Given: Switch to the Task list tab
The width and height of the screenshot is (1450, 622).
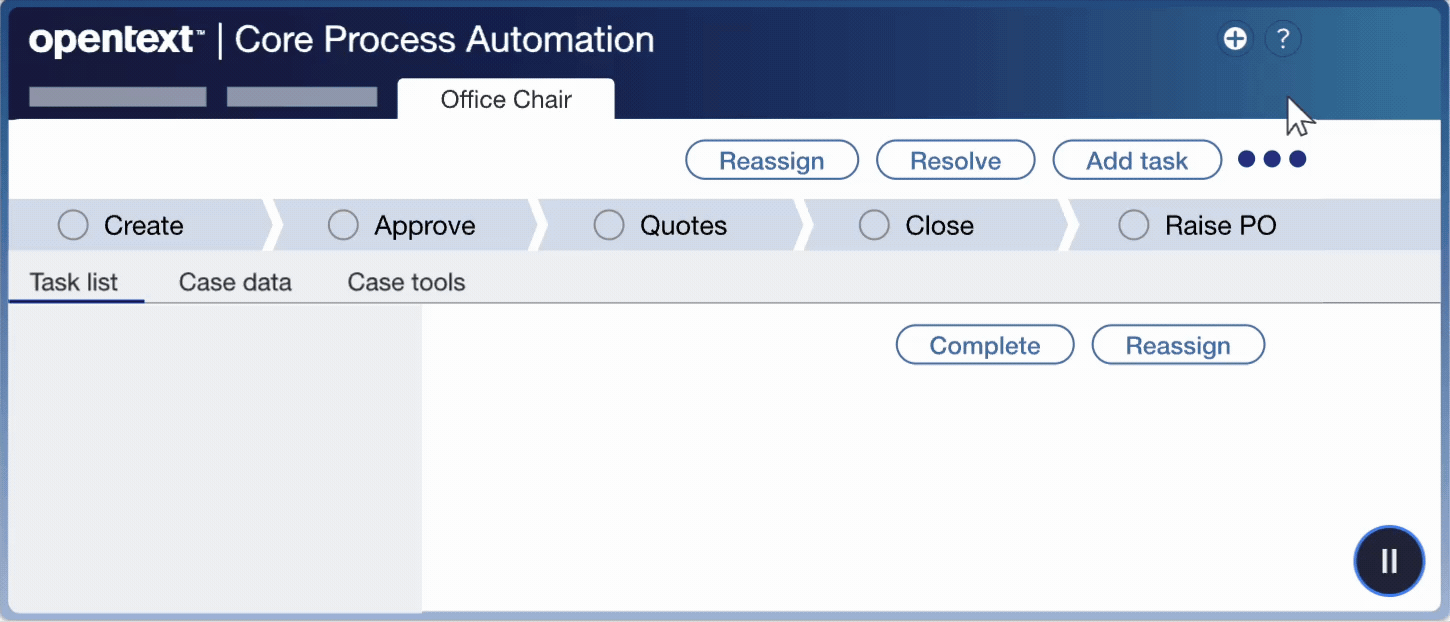Looking at the screenshot, I should point(74,282).
